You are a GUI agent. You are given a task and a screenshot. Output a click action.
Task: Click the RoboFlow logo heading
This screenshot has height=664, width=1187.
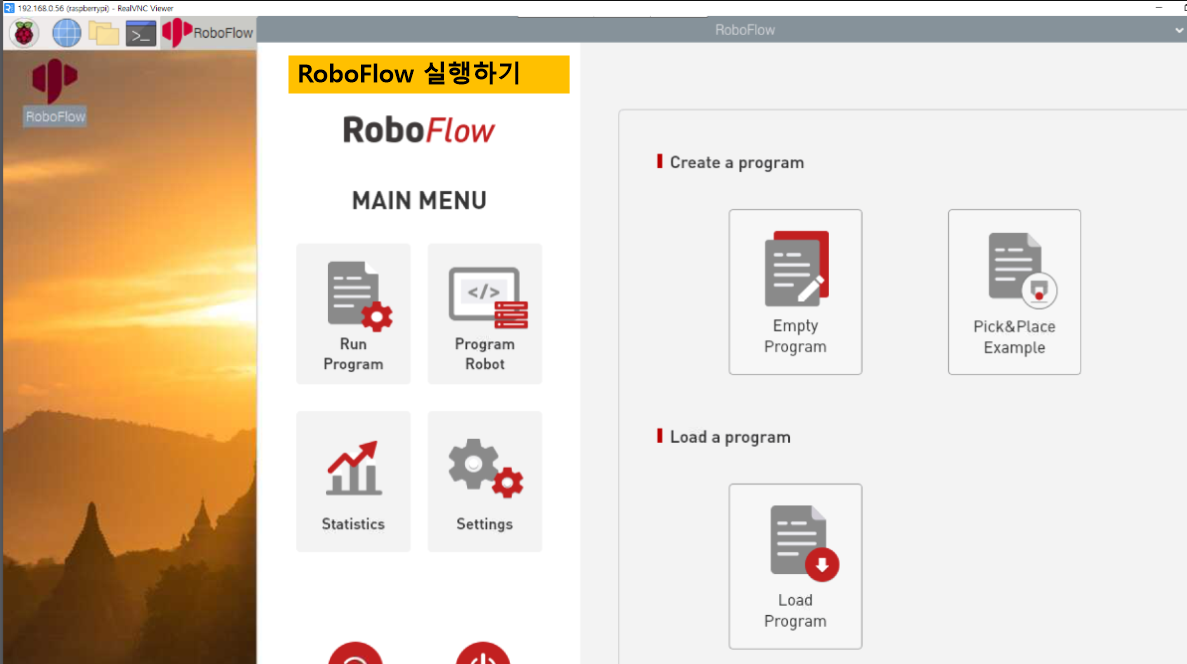[419, 130]
